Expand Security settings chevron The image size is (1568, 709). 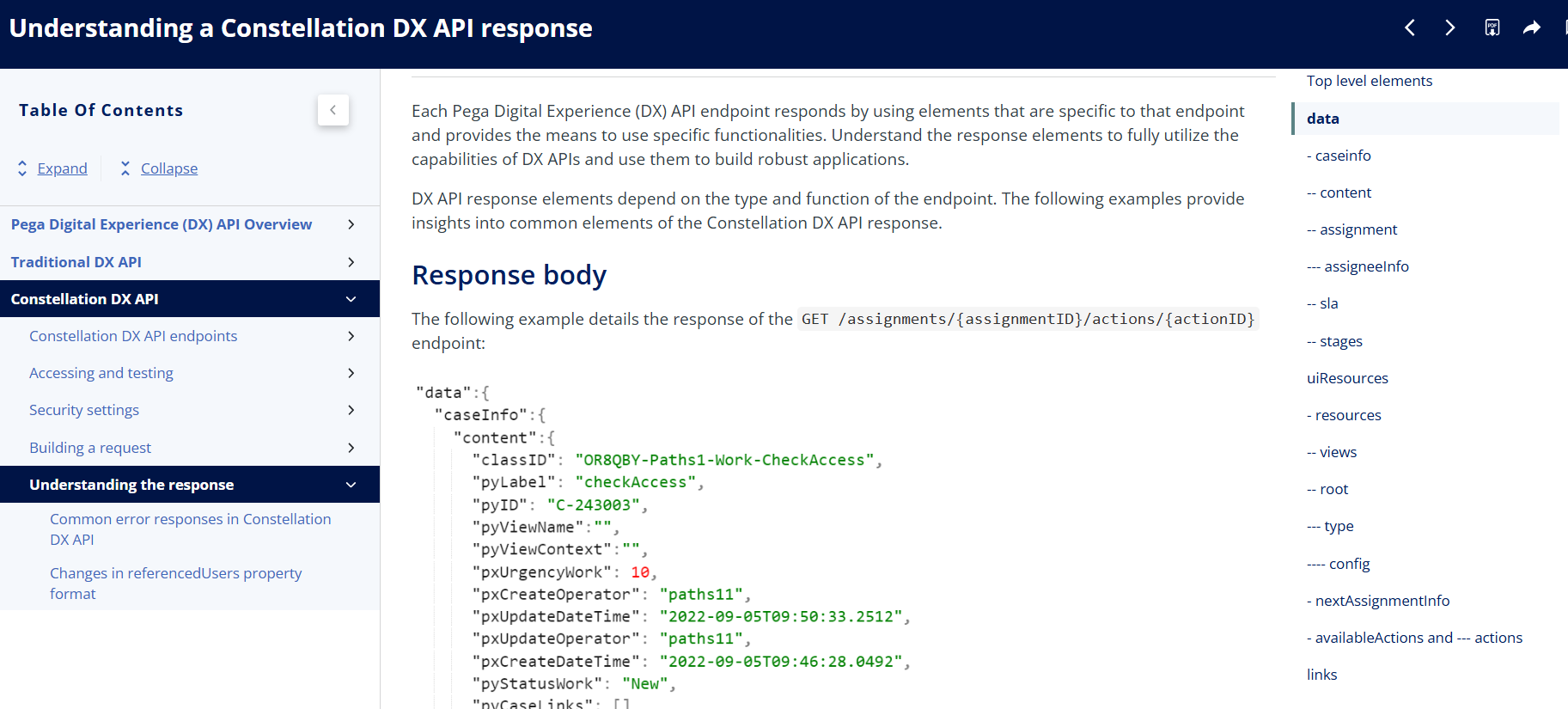(351, 410)
